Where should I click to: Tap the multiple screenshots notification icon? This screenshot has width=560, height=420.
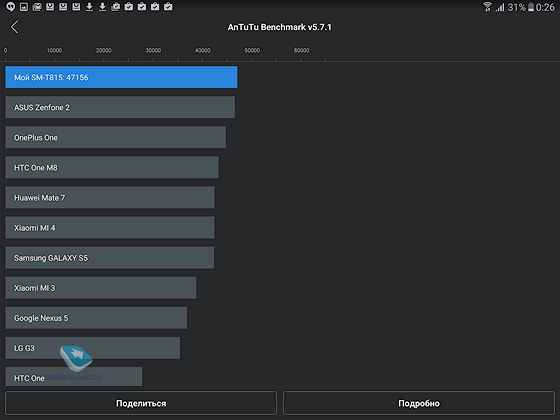(x=36, y=6)
